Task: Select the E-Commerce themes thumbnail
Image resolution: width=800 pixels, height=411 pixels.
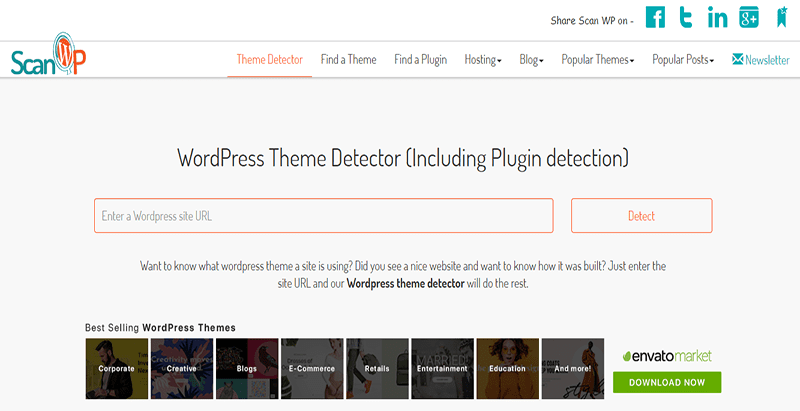Action: pos(311,368)
